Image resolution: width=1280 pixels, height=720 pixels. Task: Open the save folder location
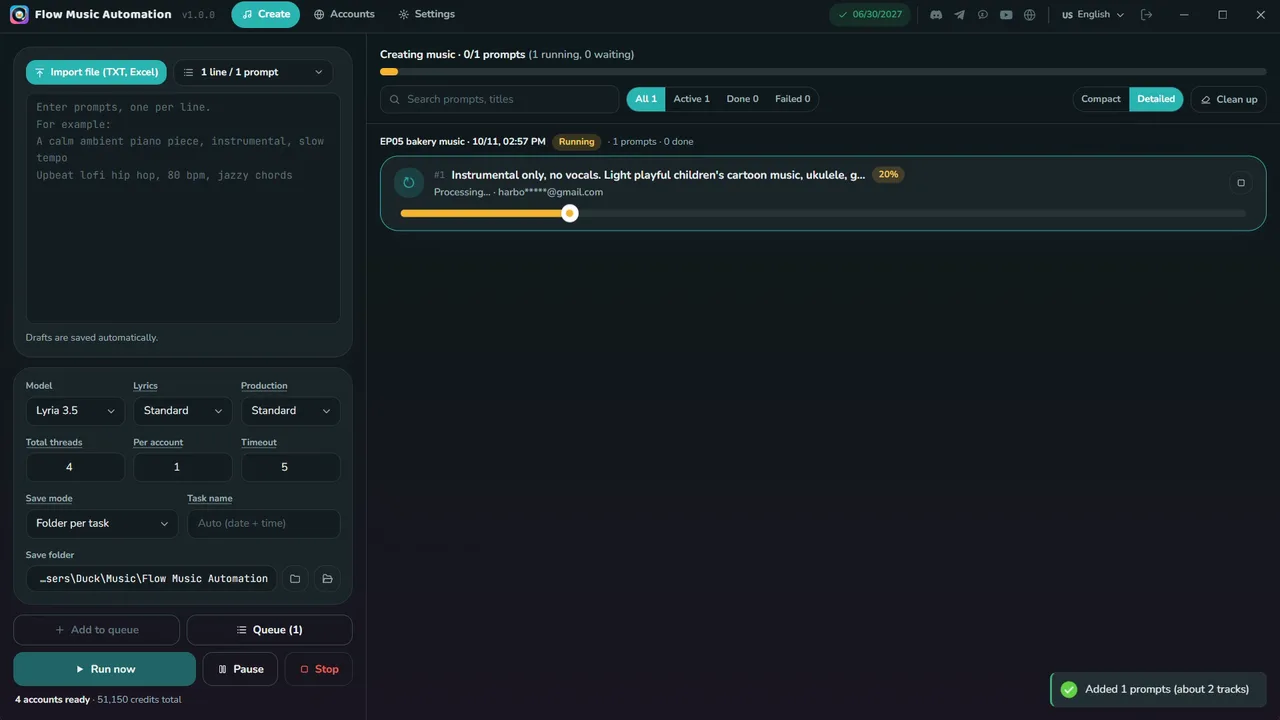[x=327, y=579]
